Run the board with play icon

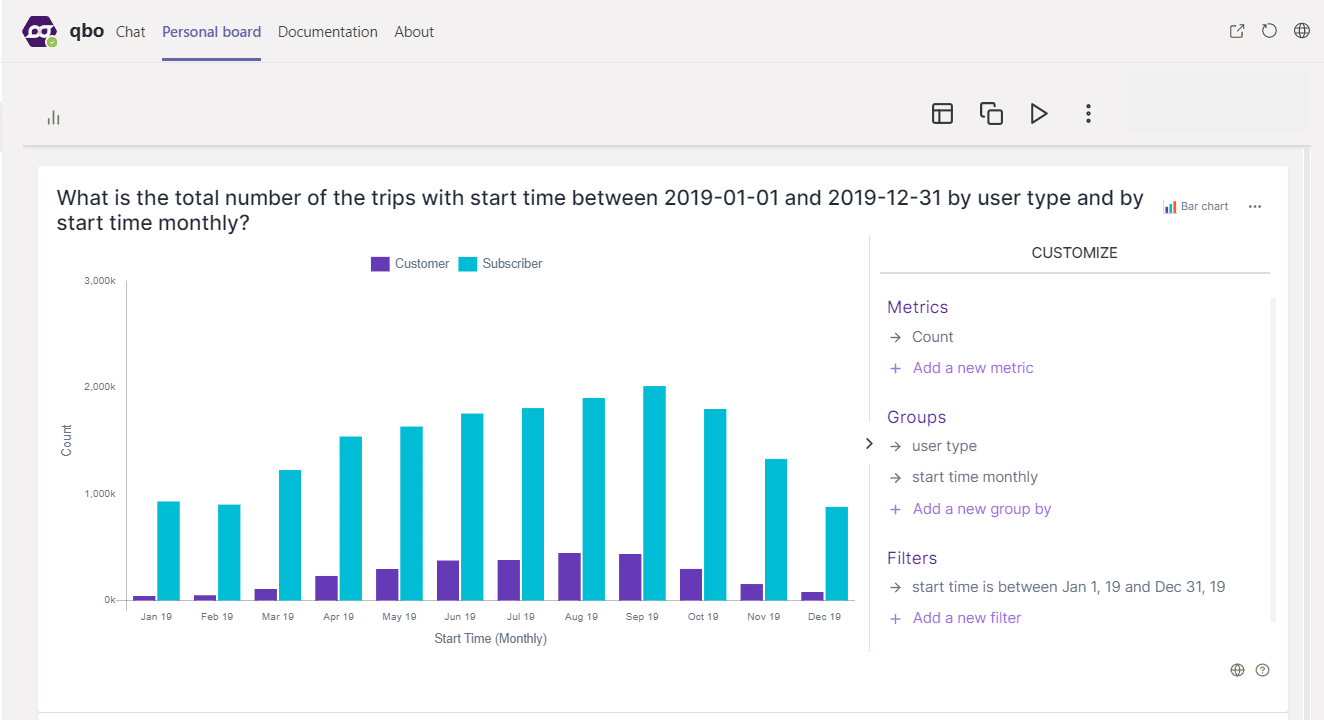1039,113
